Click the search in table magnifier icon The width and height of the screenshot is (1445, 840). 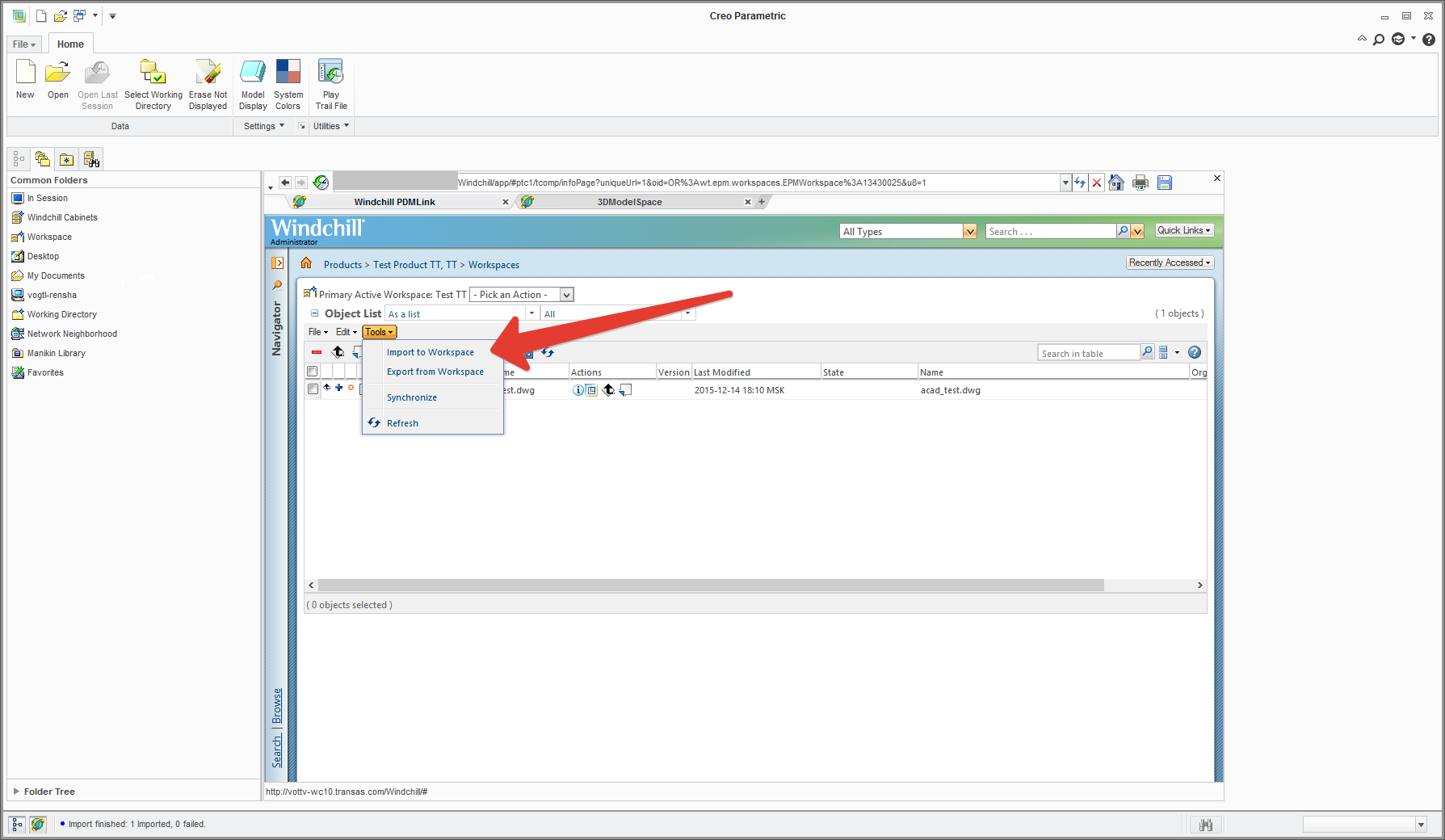[1147, 352]
